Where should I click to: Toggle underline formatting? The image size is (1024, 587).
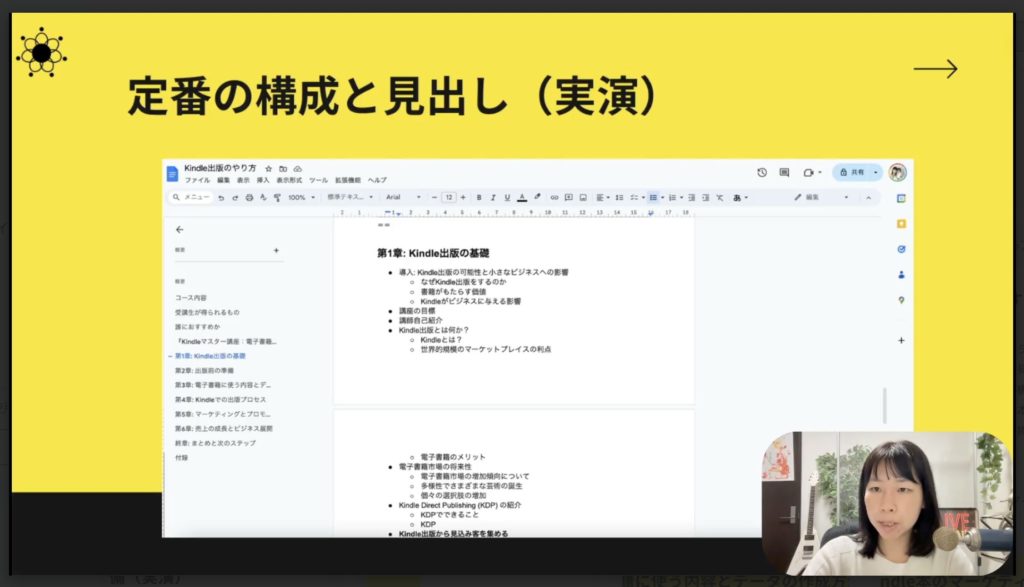(507, 198)
